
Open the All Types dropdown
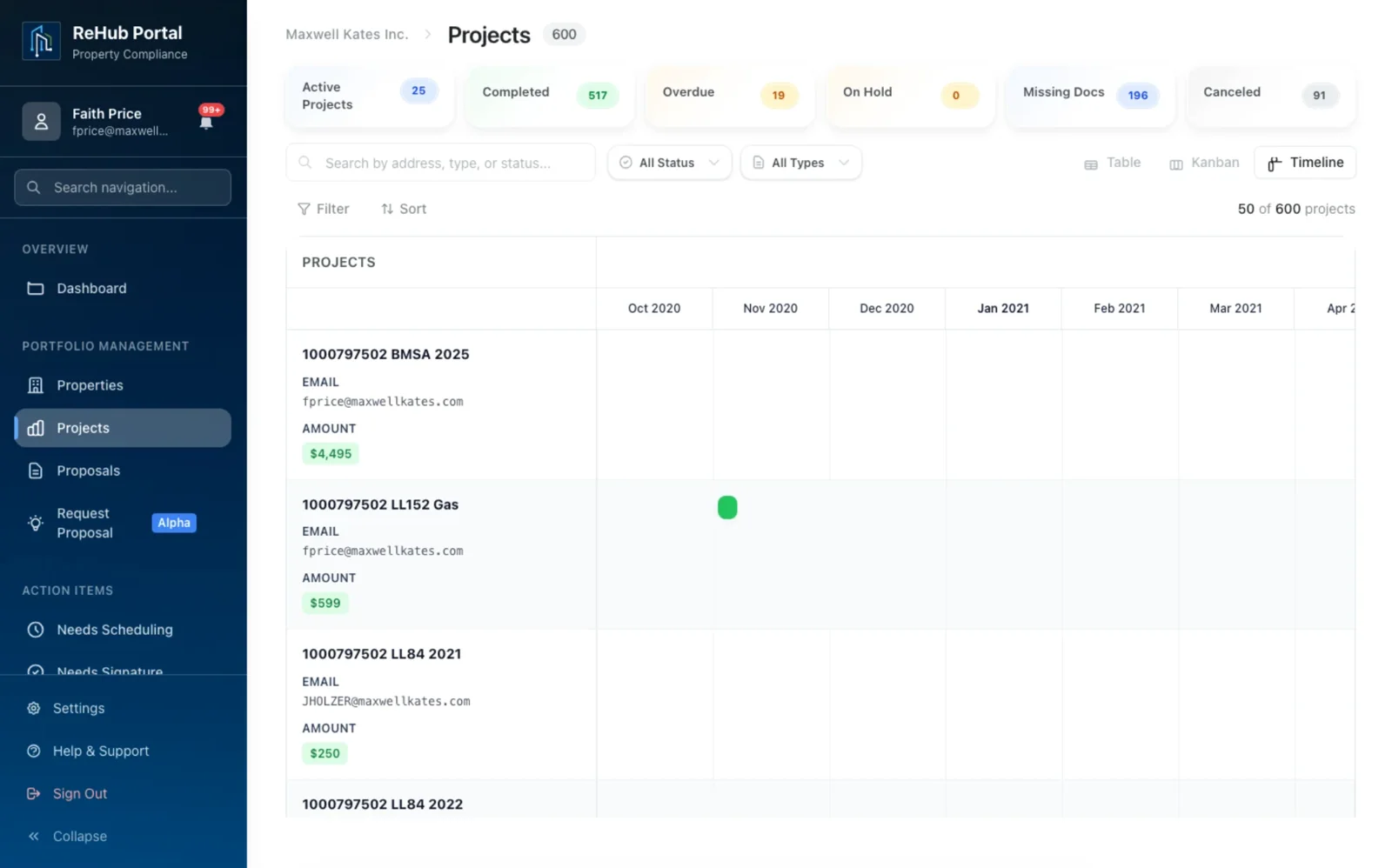tap(801, 163)
